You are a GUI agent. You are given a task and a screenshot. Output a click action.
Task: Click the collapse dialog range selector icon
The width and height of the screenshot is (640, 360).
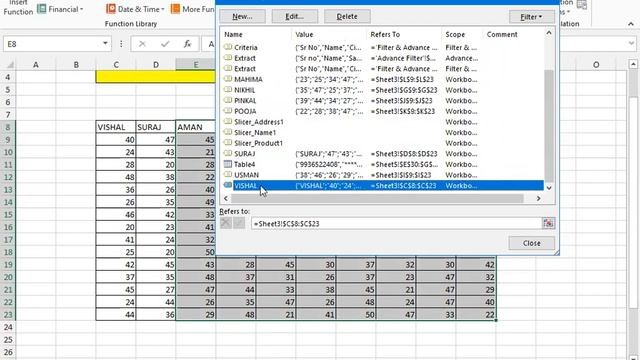548,223
